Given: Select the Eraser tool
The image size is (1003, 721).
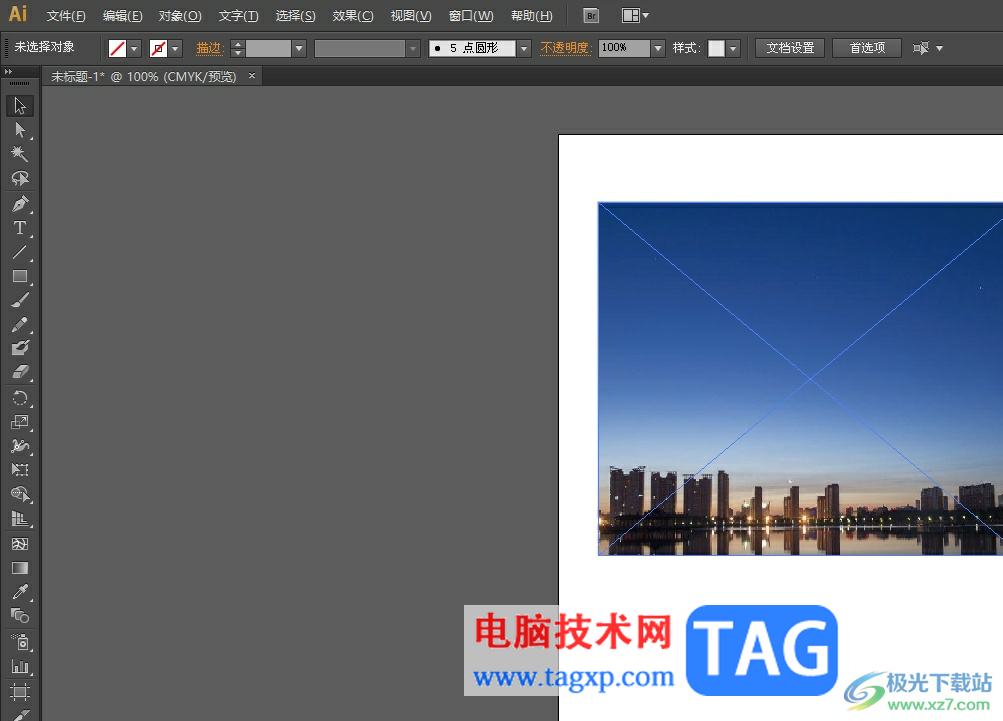Looking at the screenshot, I should click(20, 372).
